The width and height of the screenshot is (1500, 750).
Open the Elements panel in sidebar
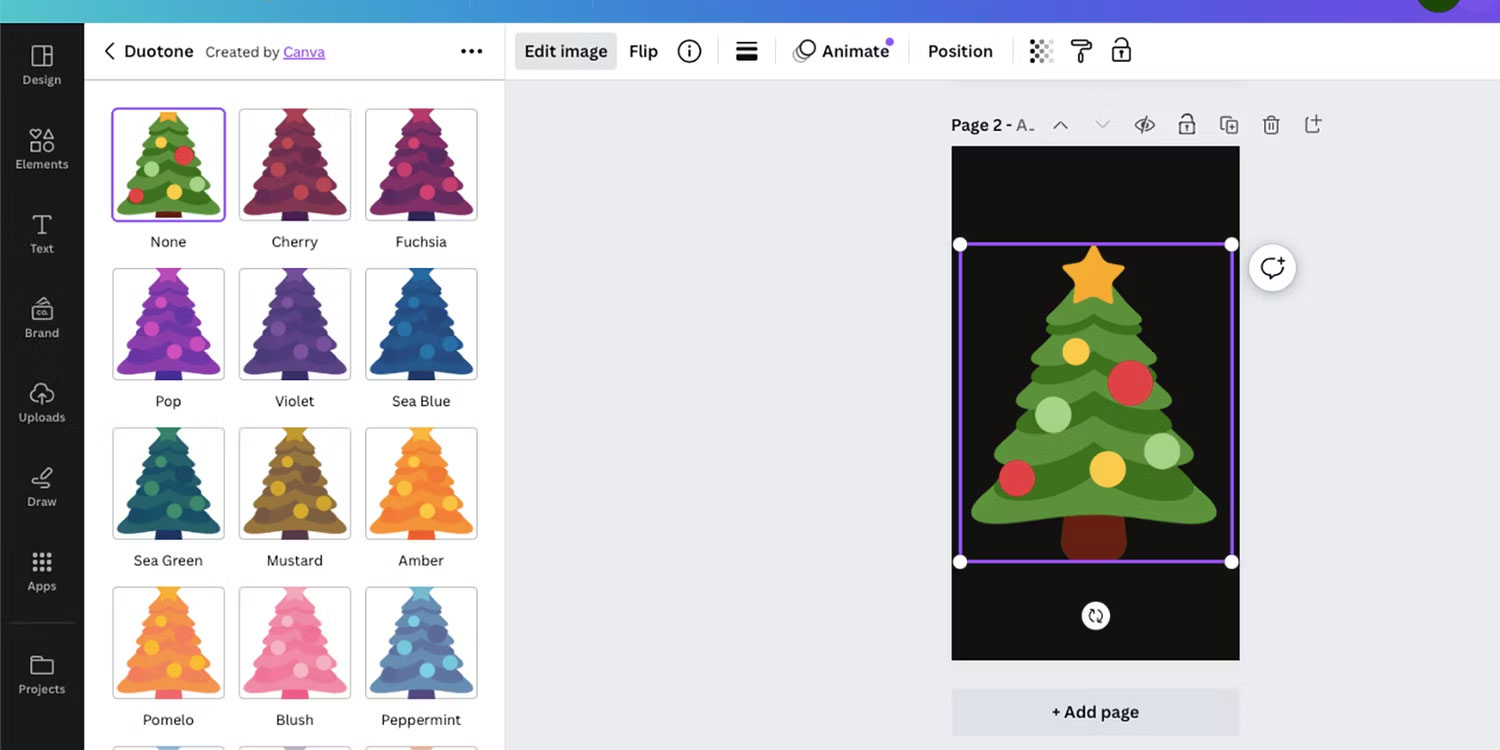coord(41,148)
